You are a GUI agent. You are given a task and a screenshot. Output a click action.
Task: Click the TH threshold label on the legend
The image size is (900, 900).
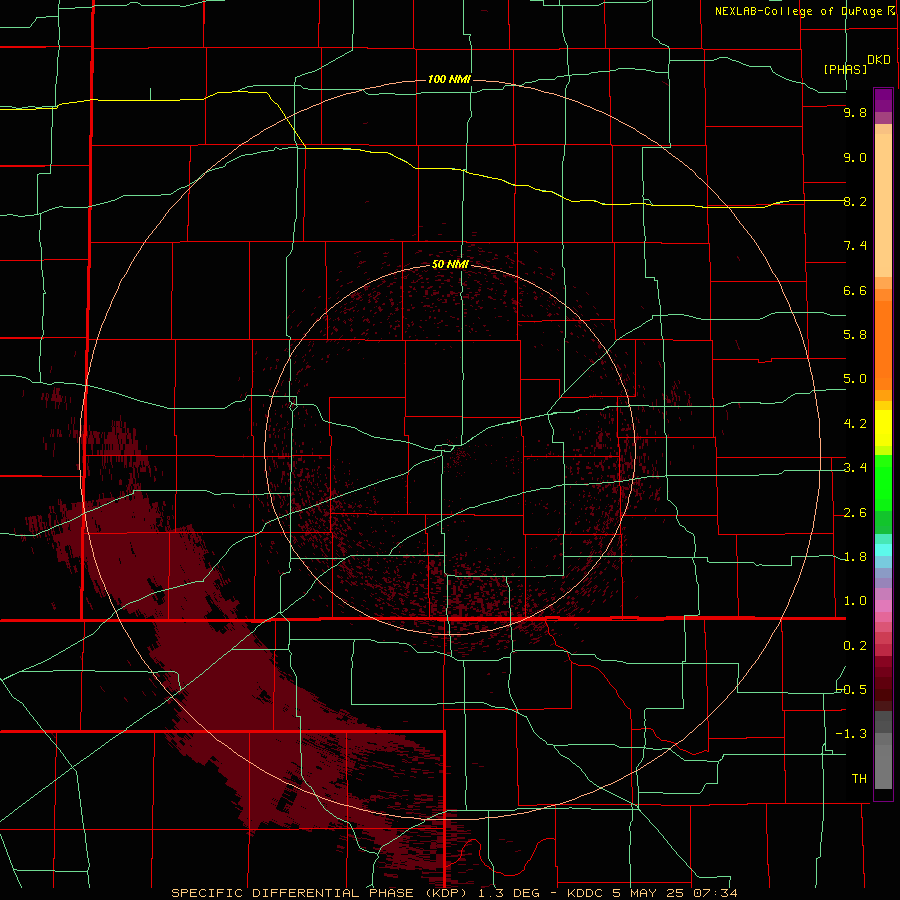[x=859, y=779]
